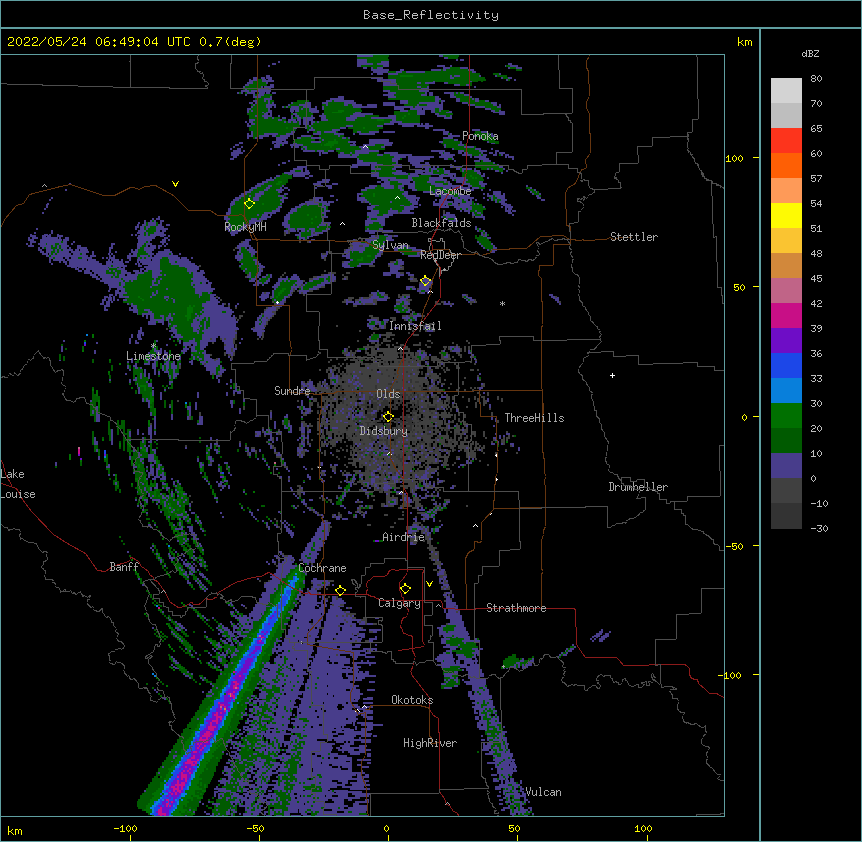Click the Ponoka city label
The width and height of the screenshot is (862, 842).
point(480,136)
